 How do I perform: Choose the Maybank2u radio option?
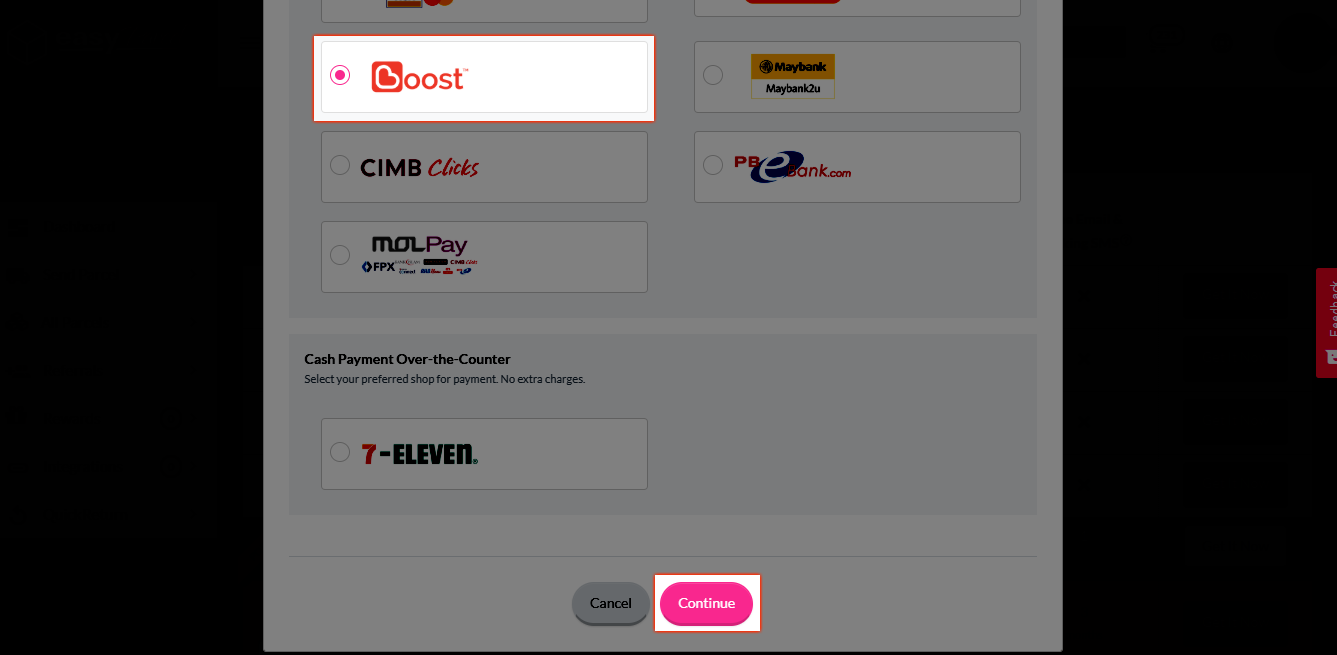pos(713,75)
